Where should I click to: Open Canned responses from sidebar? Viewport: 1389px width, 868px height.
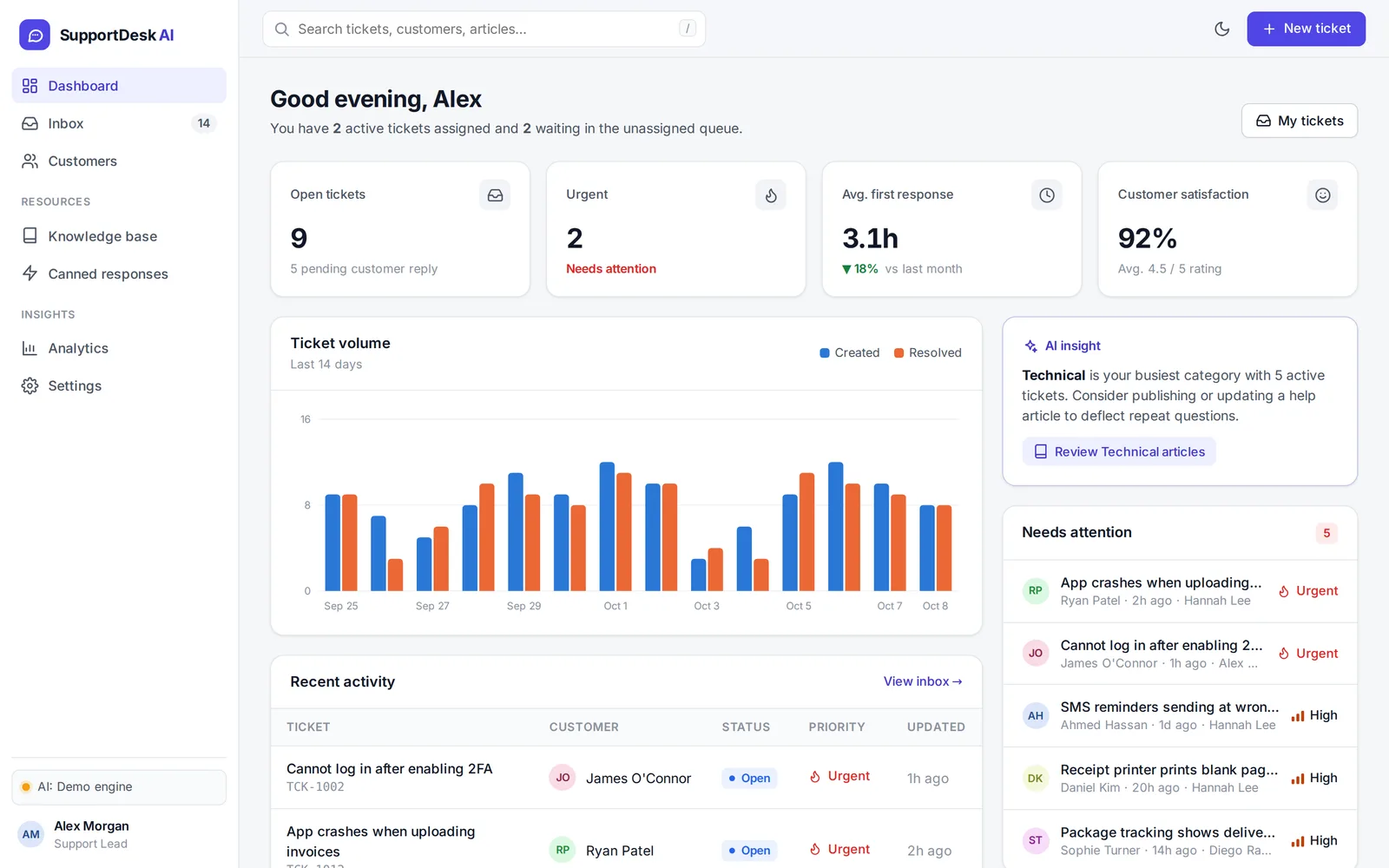tap(119, 273)
